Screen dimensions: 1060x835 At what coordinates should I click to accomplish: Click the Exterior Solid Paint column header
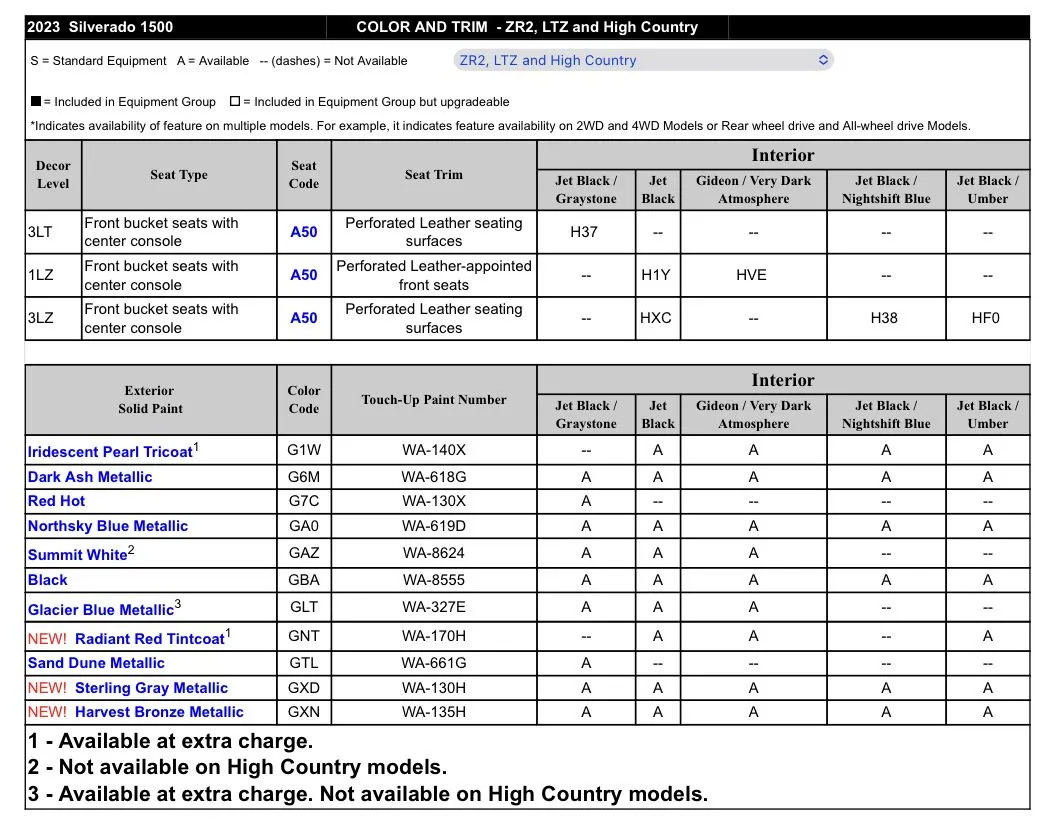pos(150,400)
